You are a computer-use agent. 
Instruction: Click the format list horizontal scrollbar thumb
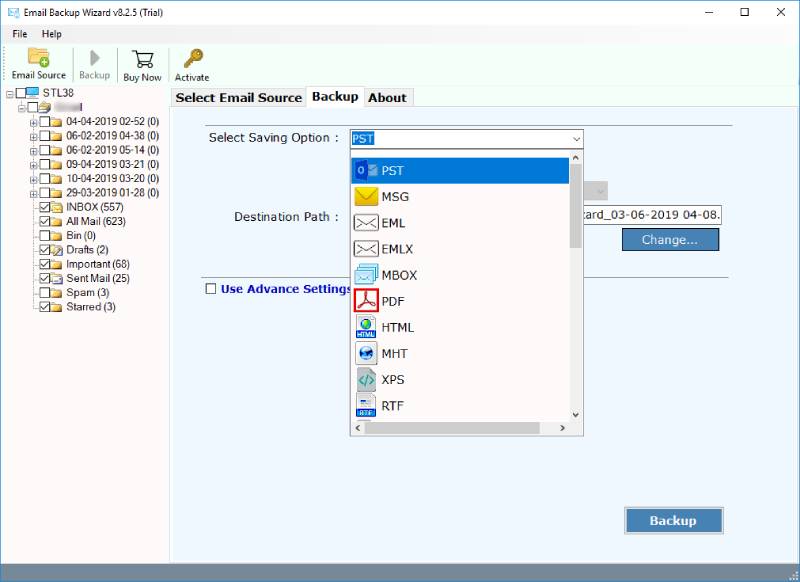point(452,428)
